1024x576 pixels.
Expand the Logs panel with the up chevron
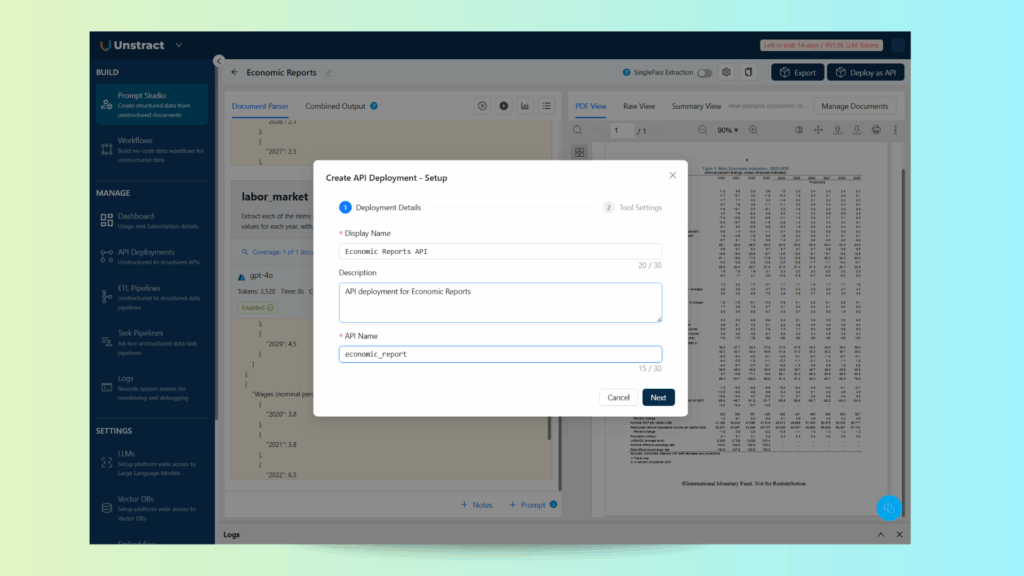[x=881, y=535]
